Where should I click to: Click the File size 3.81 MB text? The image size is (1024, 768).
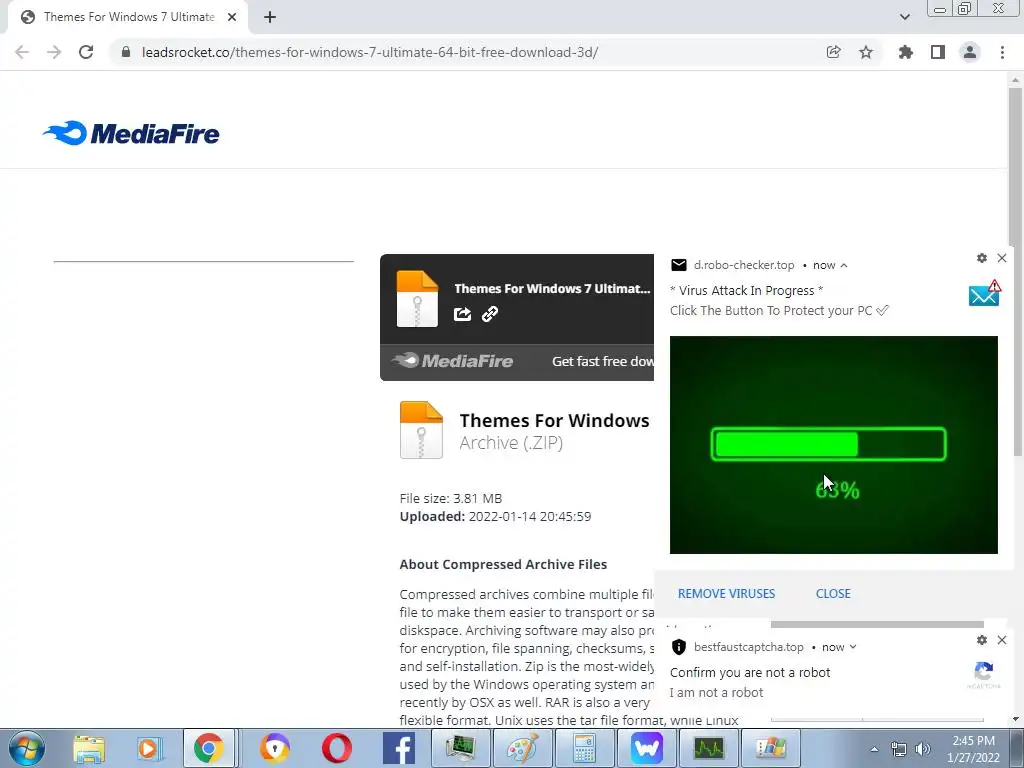pos(451,498)
